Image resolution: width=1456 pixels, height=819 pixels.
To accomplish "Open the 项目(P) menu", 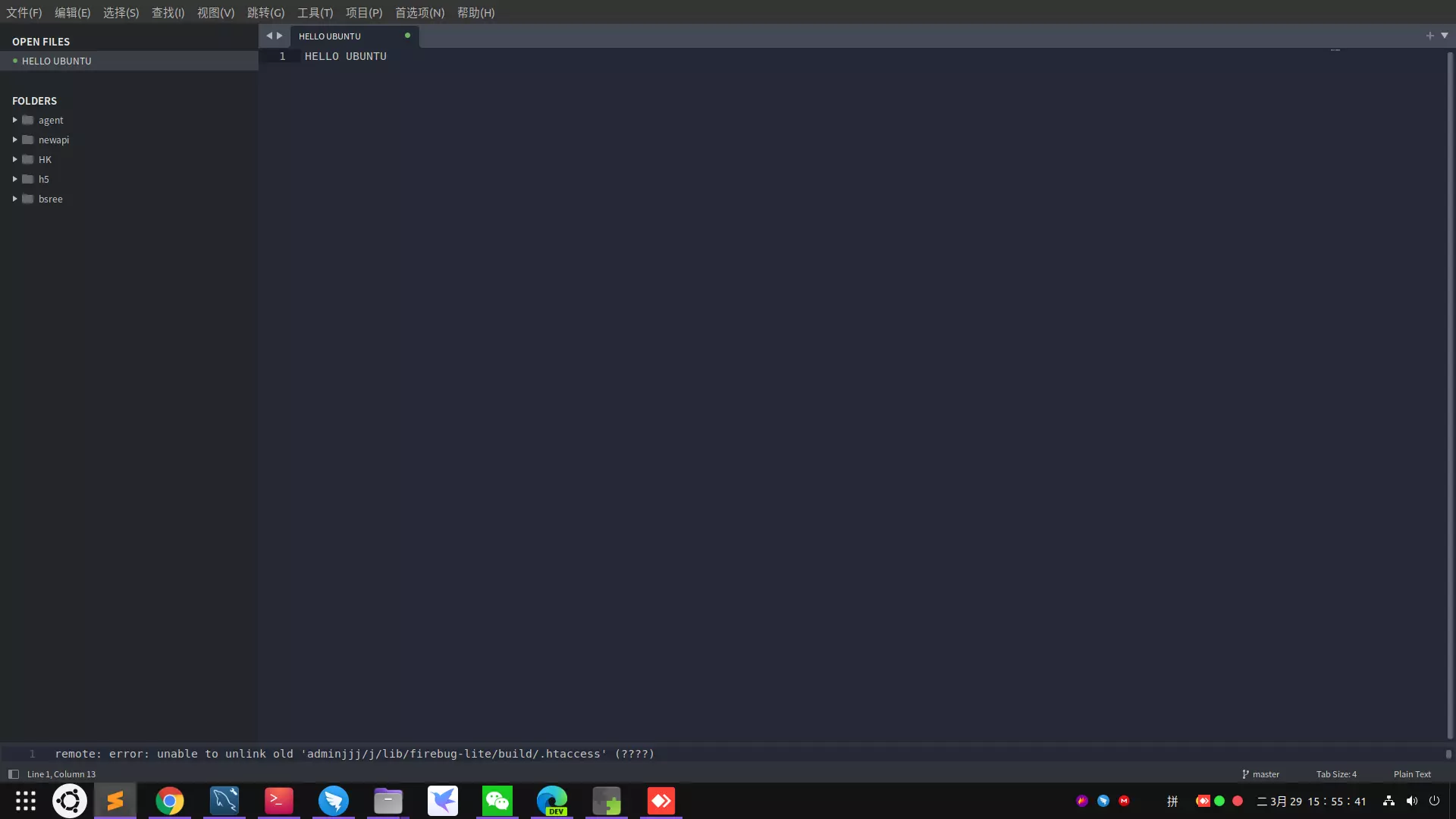I will tap(364, 13).
